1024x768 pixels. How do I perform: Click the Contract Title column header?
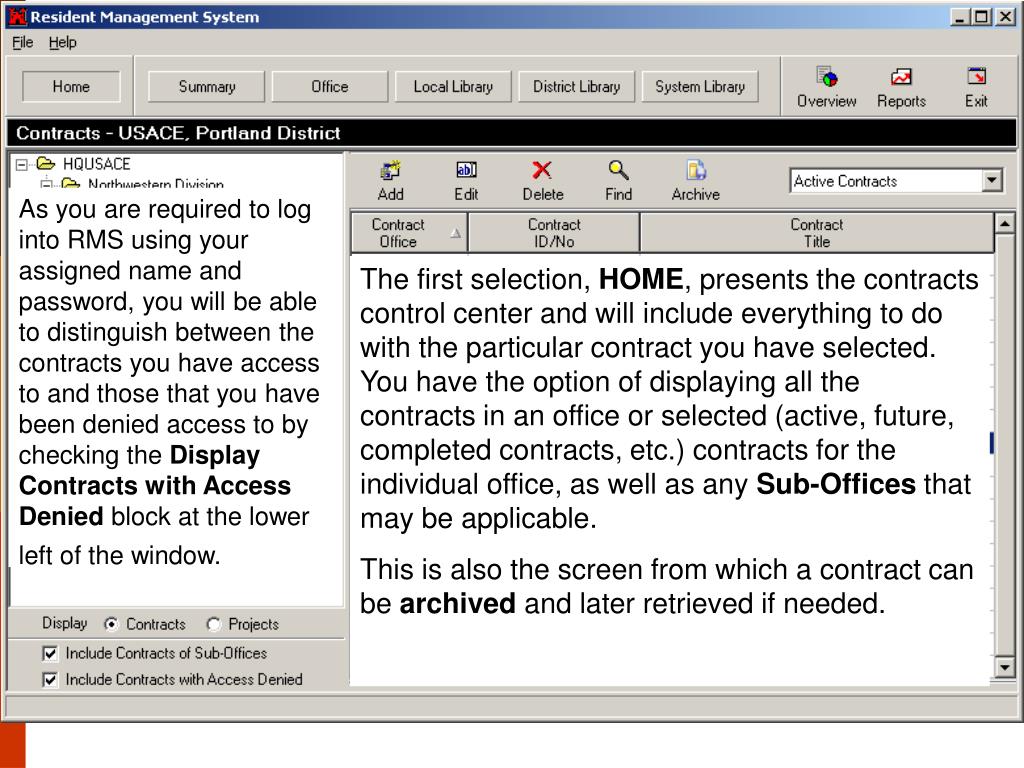(816, 232)
